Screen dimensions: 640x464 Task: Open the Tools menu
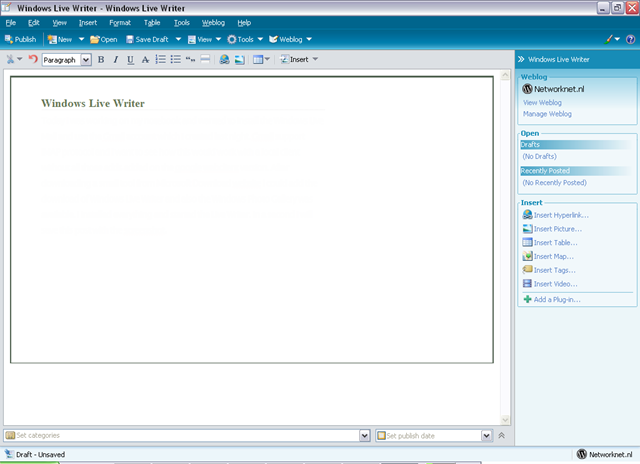click(x=182, y=23)
